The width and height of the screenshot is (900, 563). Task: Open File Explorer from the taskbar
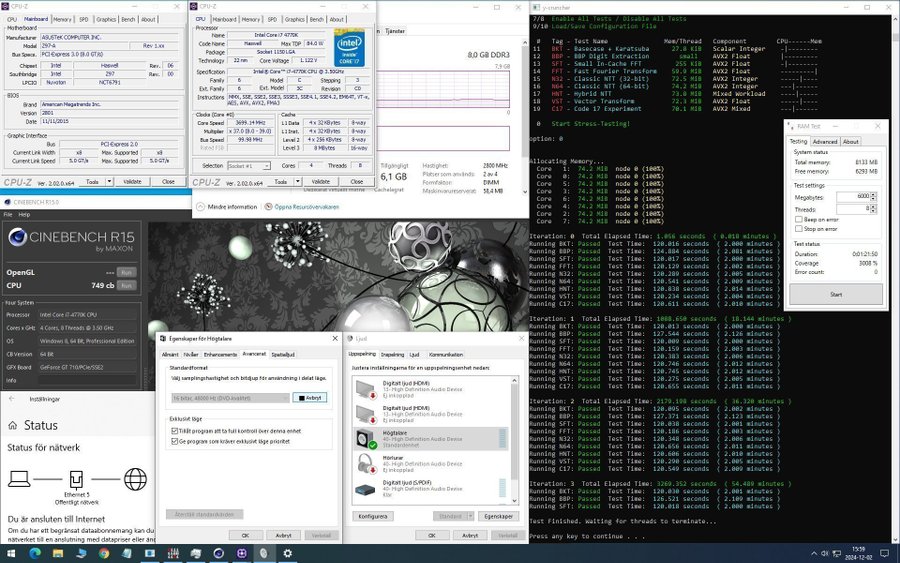[57, 553]
